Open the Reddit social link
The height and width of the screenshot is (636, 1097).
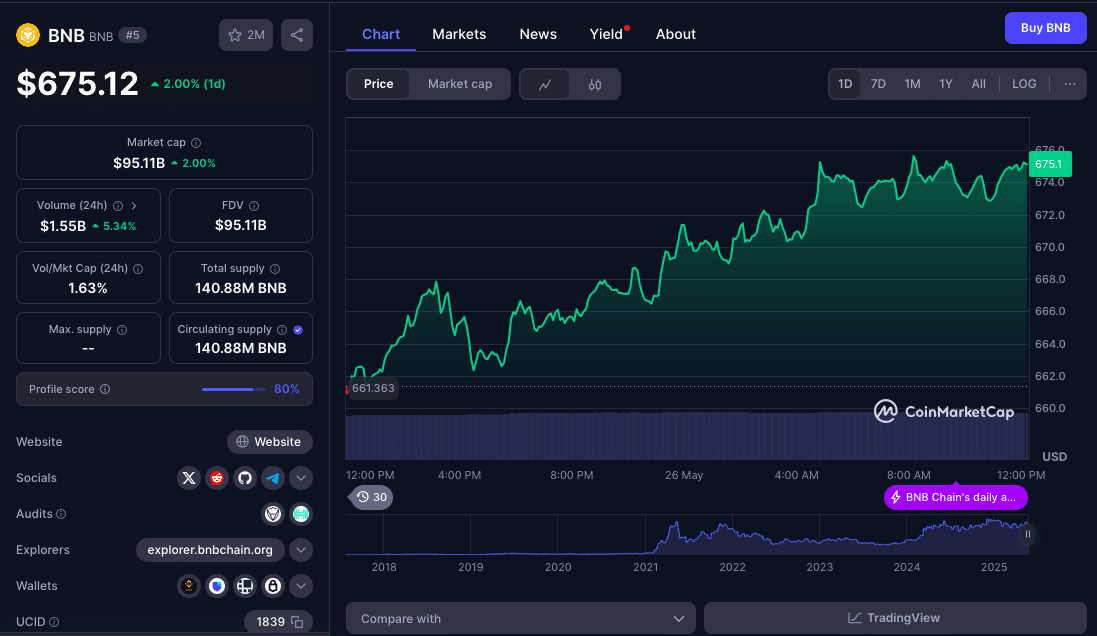pos(217,478)
